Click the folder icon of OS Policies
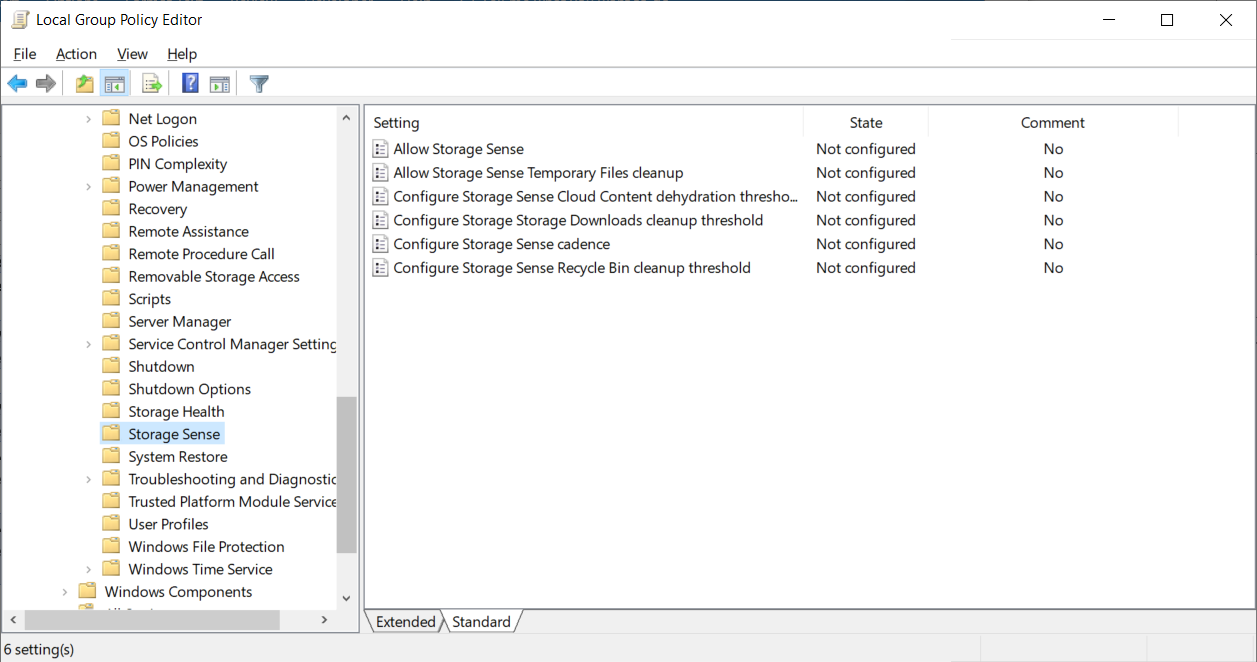Screen dimensions: 1257x662 point(111,141)
